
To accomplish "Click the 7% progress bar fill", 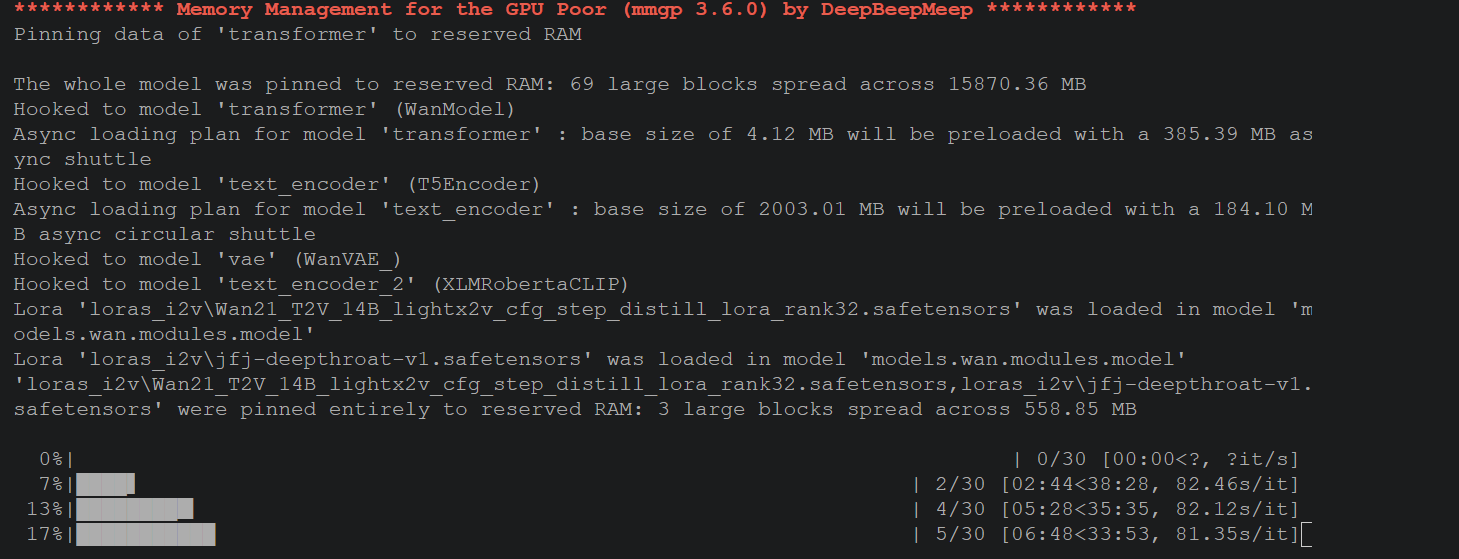I will click(105, 485).
